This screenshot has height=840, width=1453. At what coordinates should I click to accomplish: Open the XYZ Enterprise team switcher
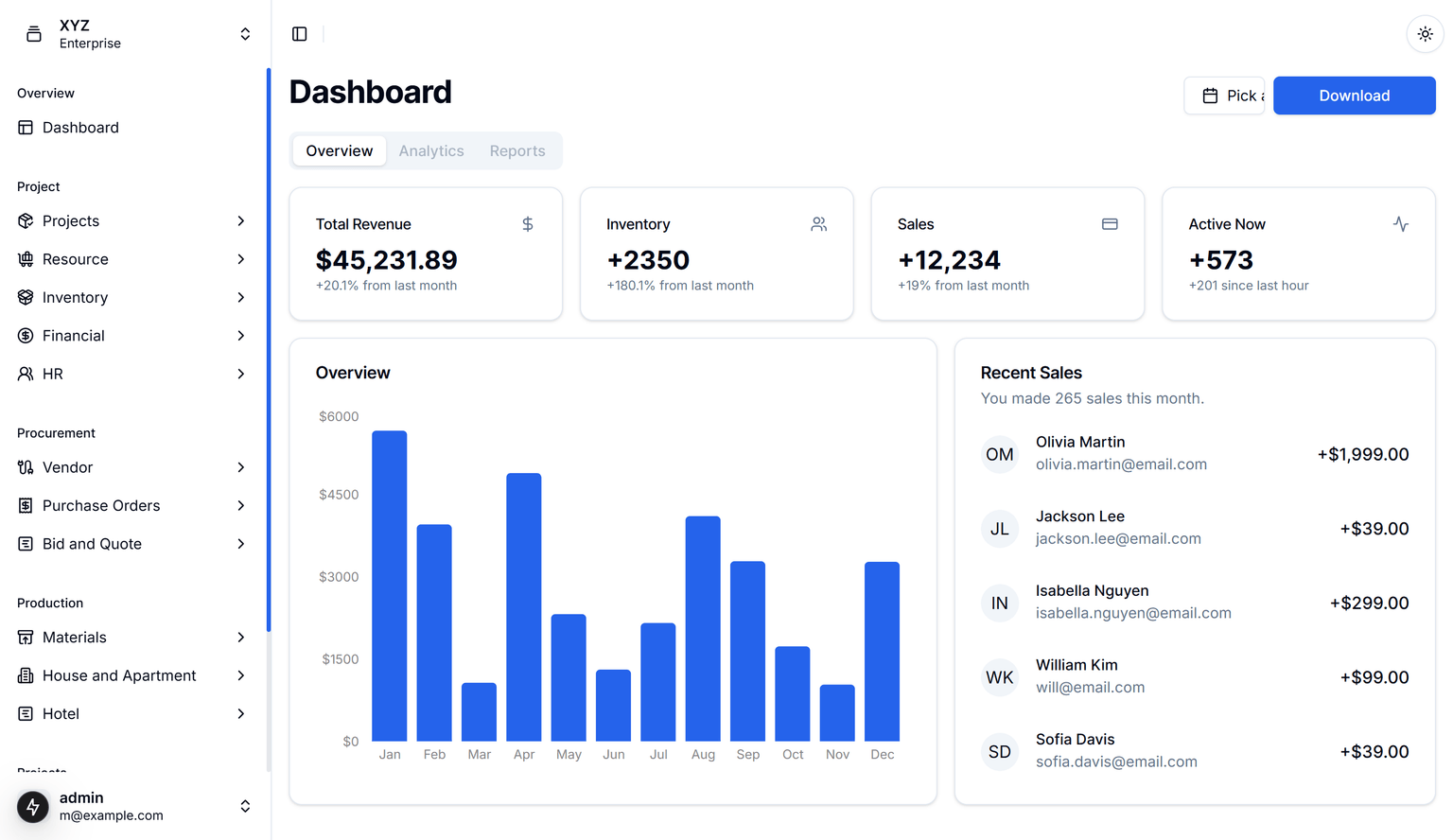point(245,34)
